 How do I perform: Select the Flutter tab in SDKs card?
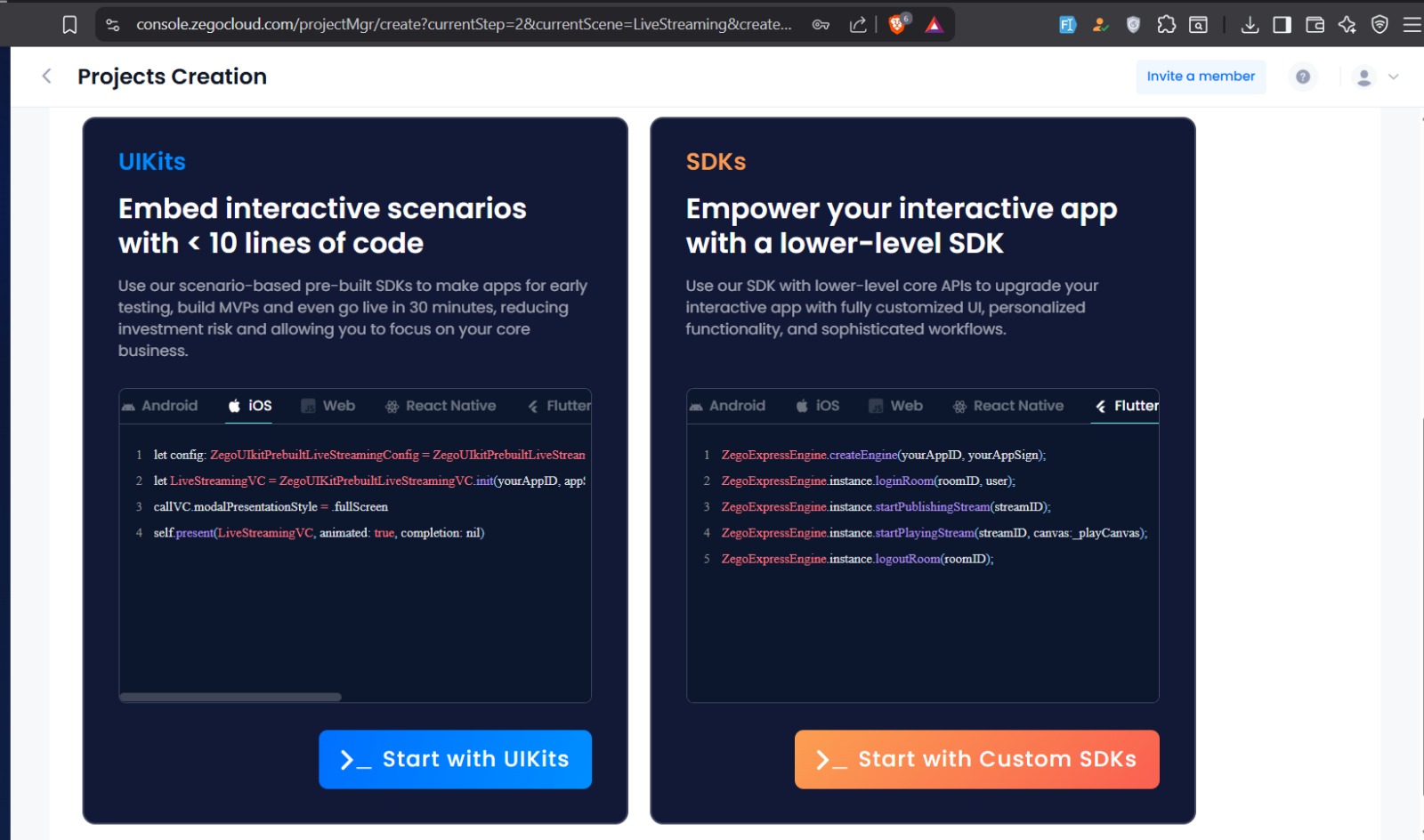pos(1127,406)
